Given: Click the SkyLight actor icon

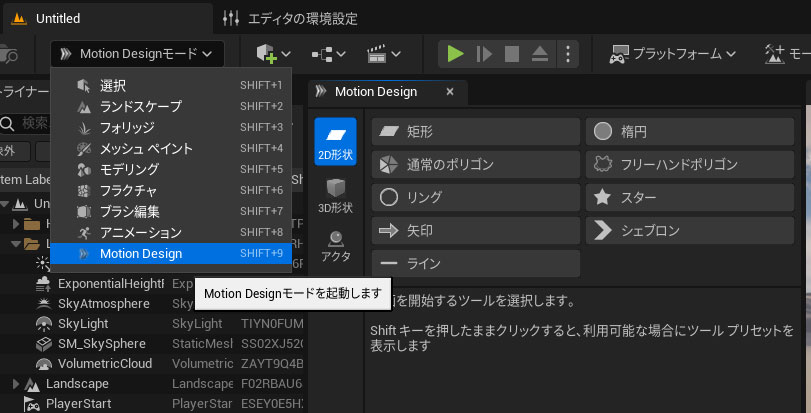Looking at the screenshot, I should point(43,324).
